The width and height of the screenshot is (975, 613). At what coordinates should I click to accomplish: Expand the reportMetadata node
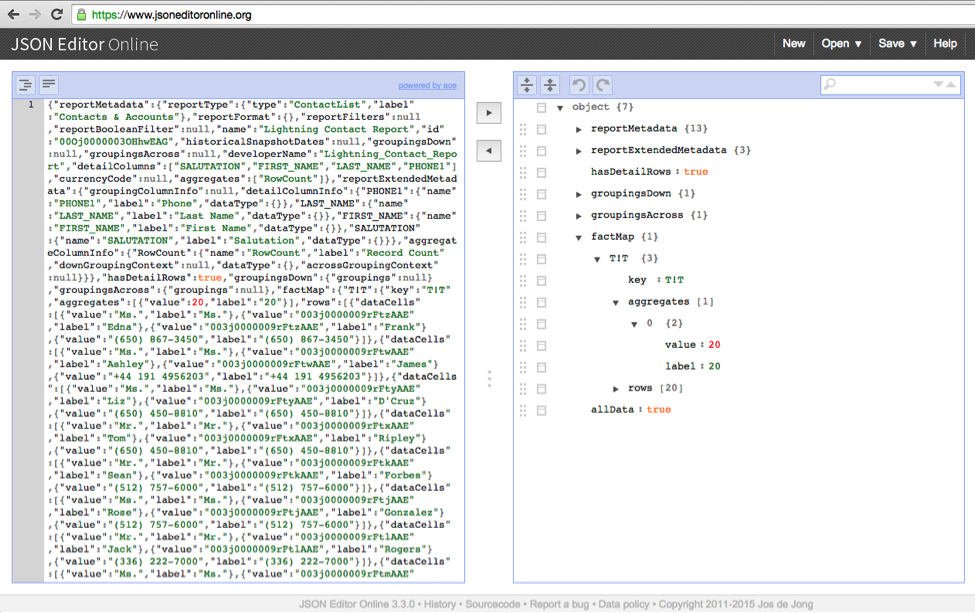(x=579, y=129)
